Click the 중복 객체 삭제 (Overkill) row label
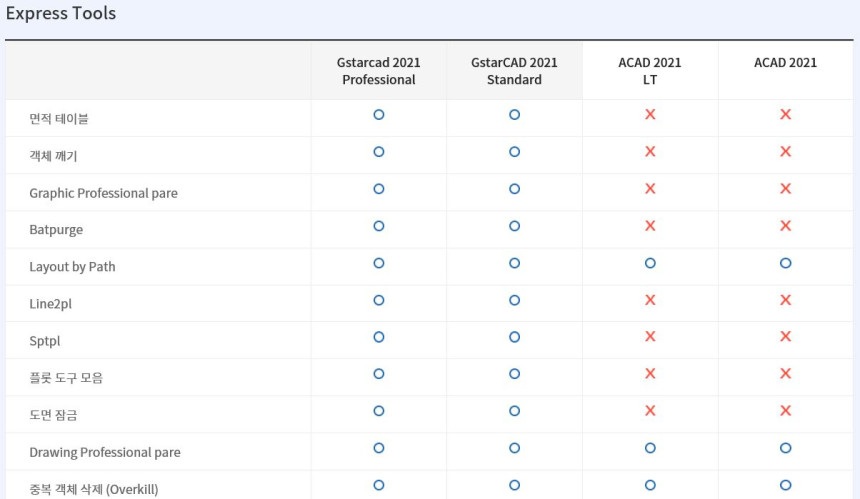860x499 pixels. (93, 489)
